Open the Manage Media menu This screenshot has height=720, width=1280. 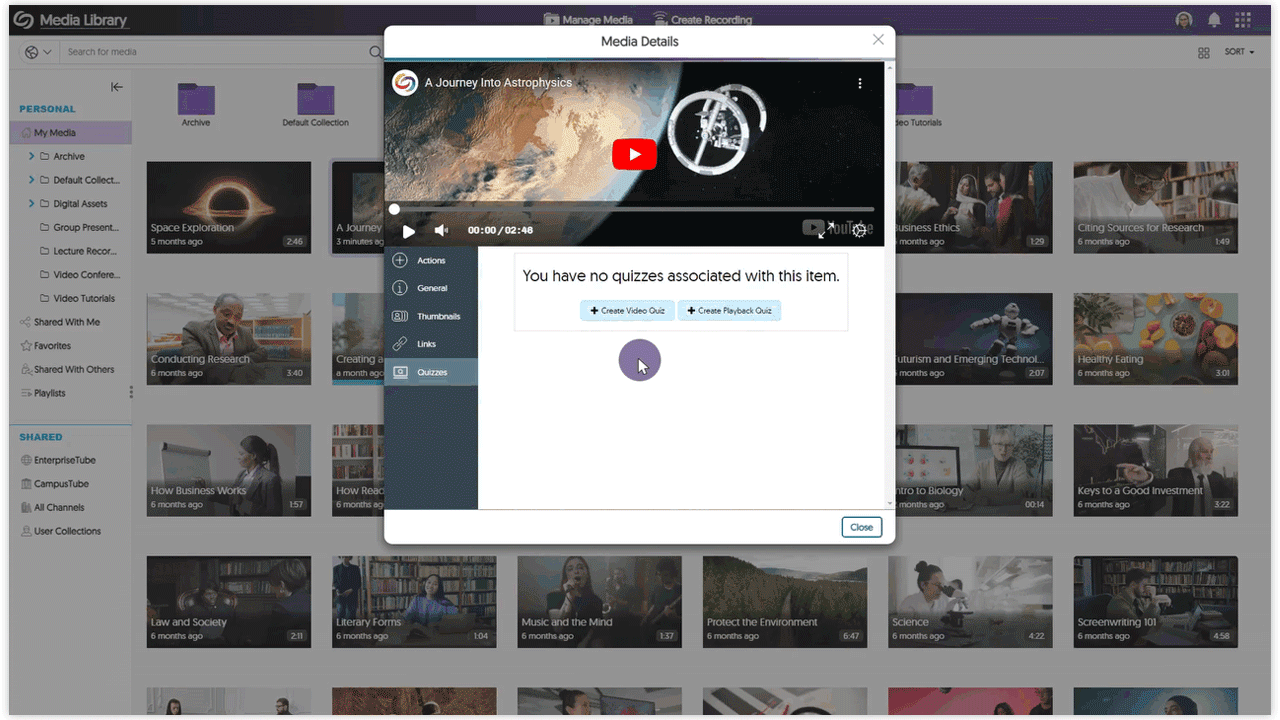coord(588,18)
